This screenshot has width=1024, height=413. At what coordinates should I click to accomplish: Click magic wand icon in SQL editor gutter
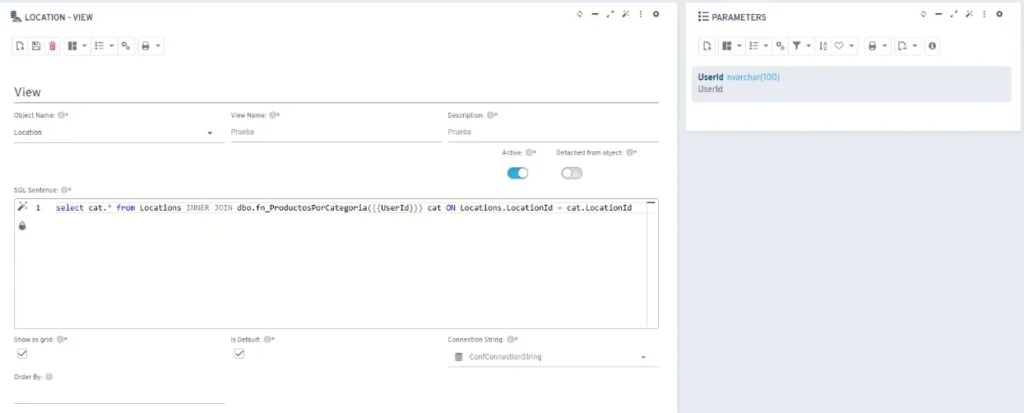tap(22, 207)
